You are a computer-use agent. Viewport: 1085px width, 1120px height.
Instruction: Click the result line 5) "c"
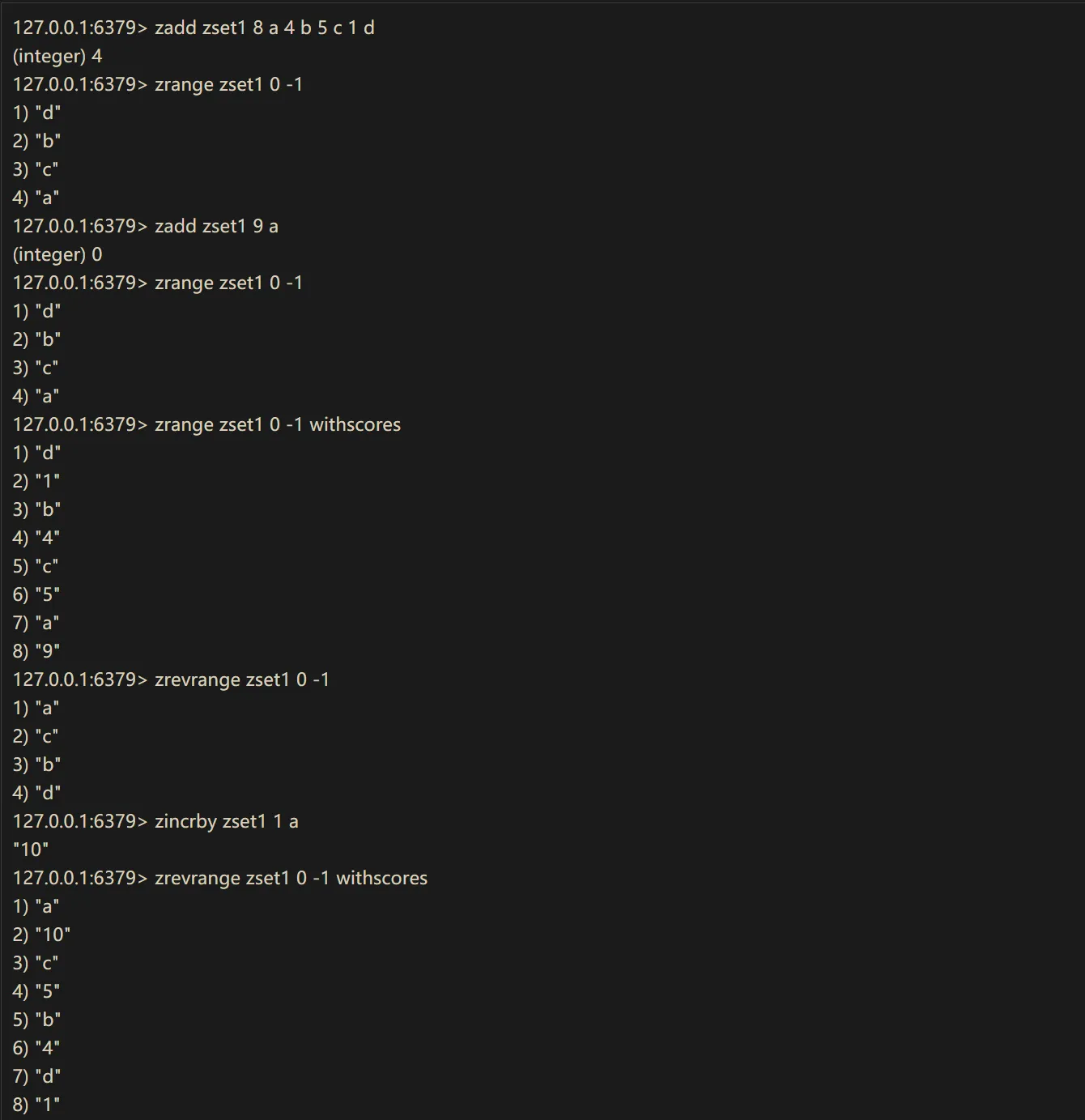pos(36,566)
